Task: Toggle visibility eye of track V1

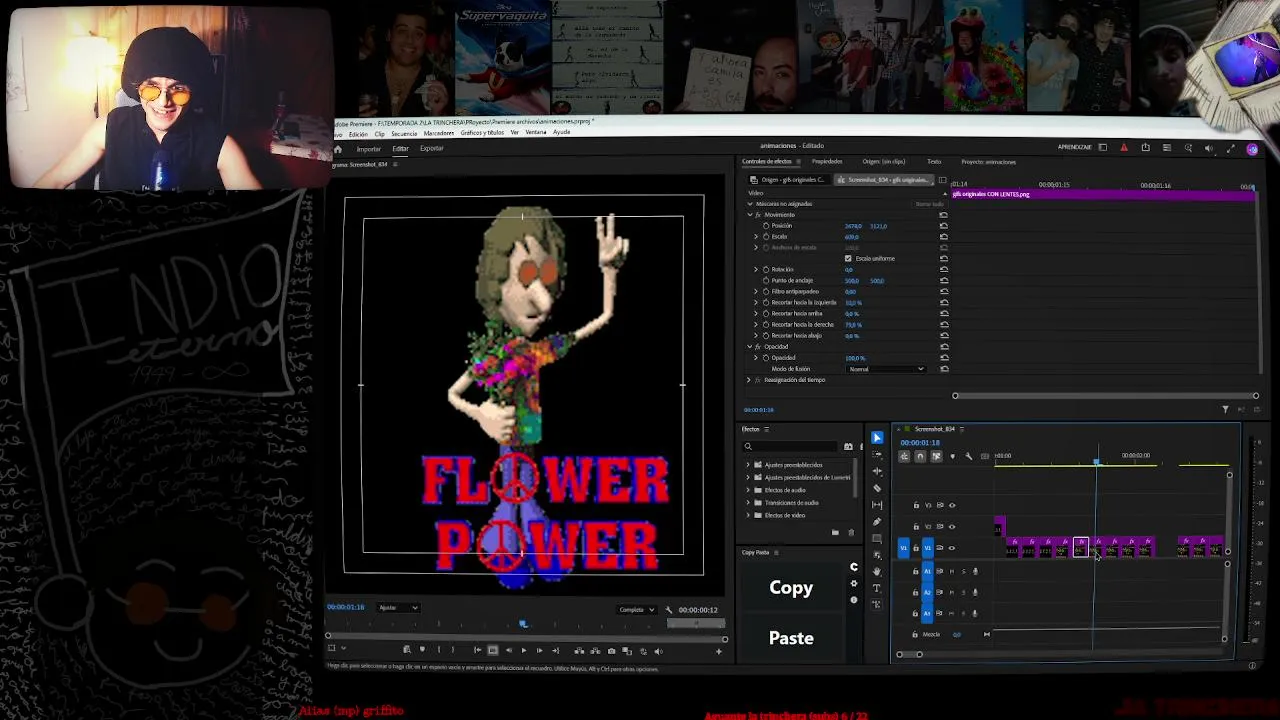Action: (x=952, y=548)
